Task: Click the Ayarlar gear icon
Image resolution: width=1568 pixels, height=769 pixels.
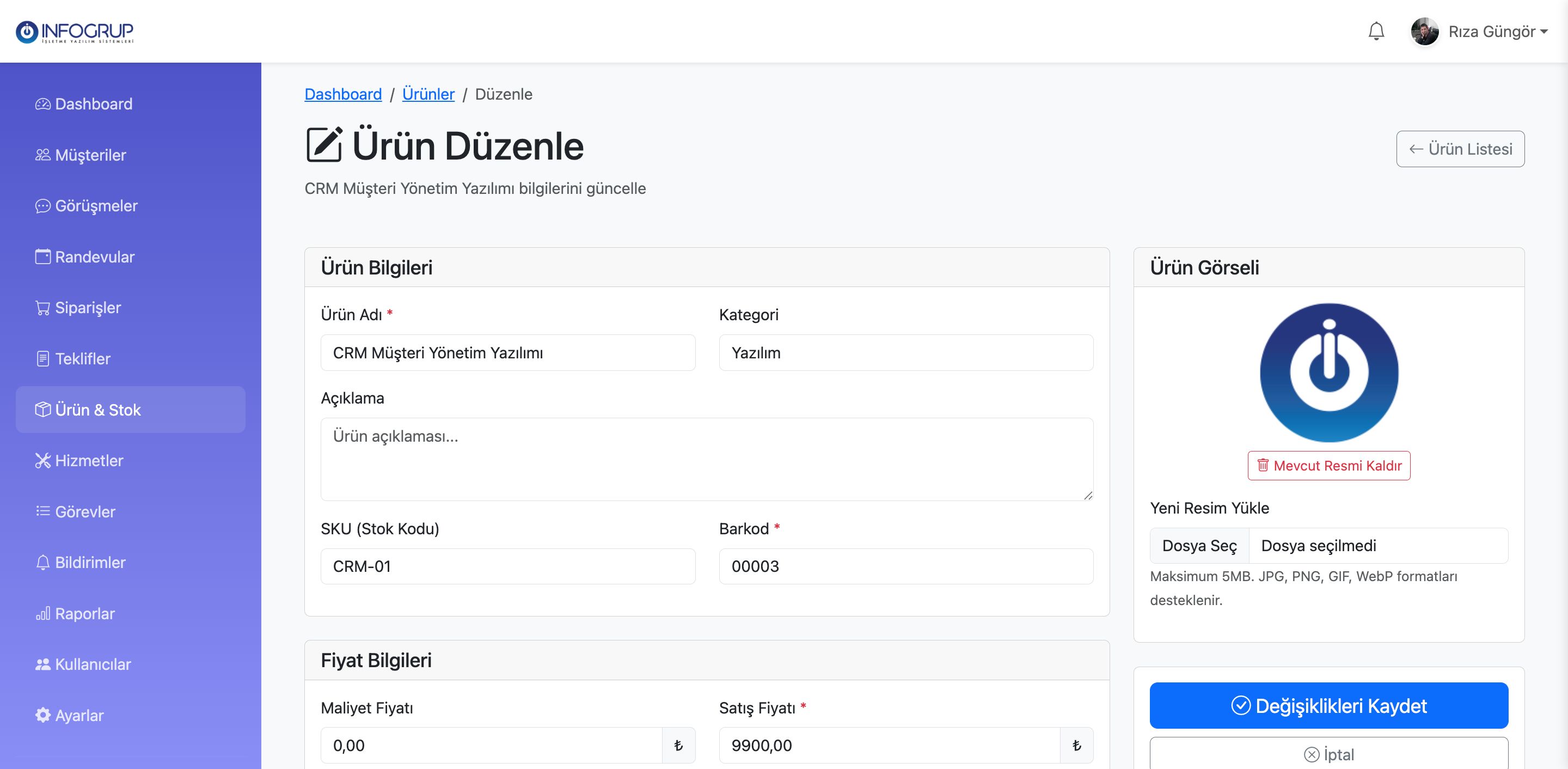Action: pyautogui.click(x=42, y=716)
